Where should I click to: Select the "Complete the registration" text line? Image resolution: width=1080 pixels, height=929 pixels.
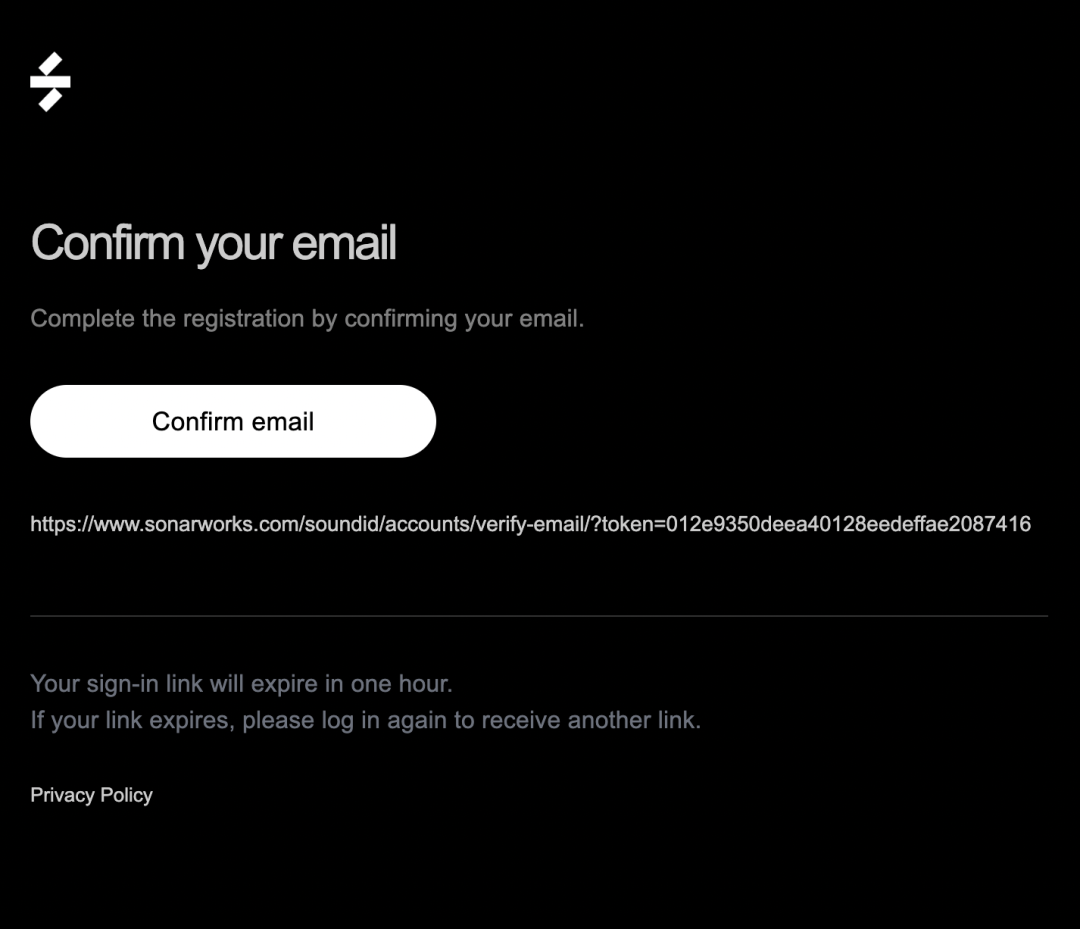tap(307, 319)
